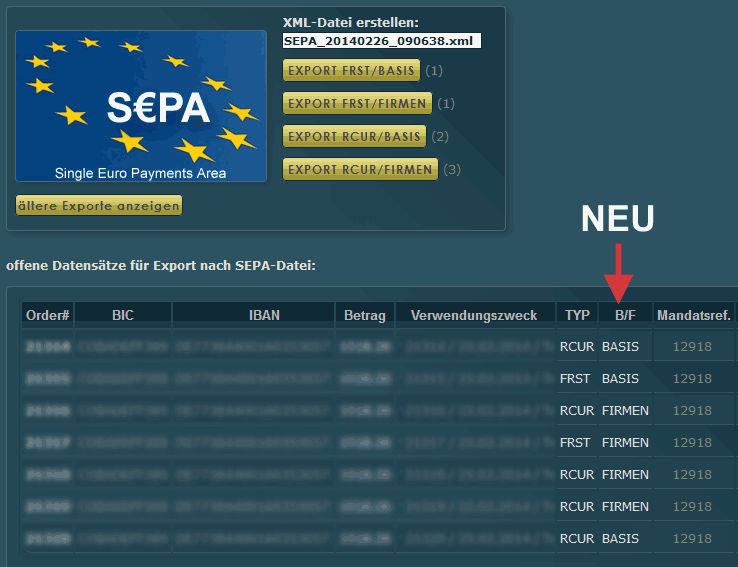Click the SEPA Single Euro Payments Area logo
The width and height of the screenshot is (738, 567).
(141, 106)
